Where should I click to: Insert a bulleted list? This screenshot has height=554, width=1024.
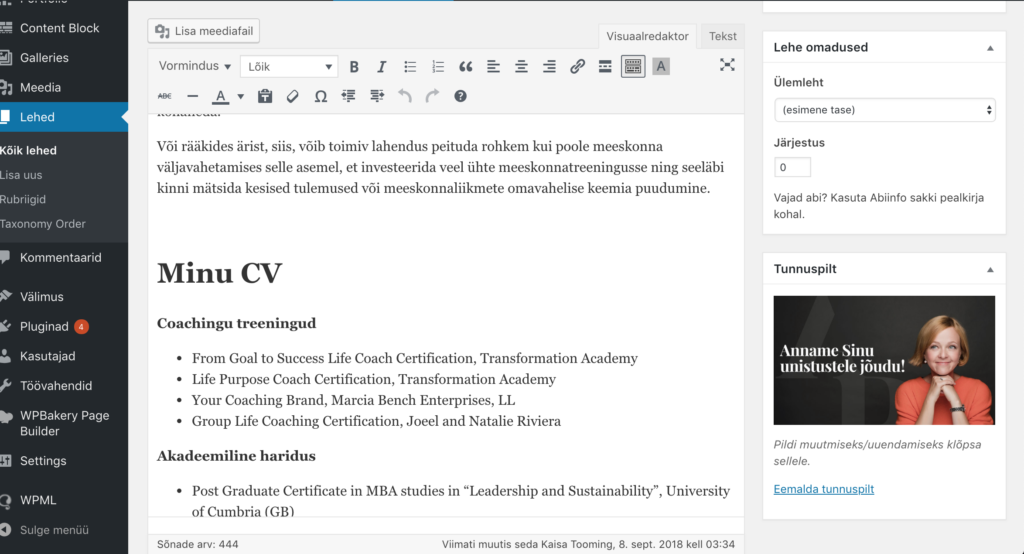[410, 67]
